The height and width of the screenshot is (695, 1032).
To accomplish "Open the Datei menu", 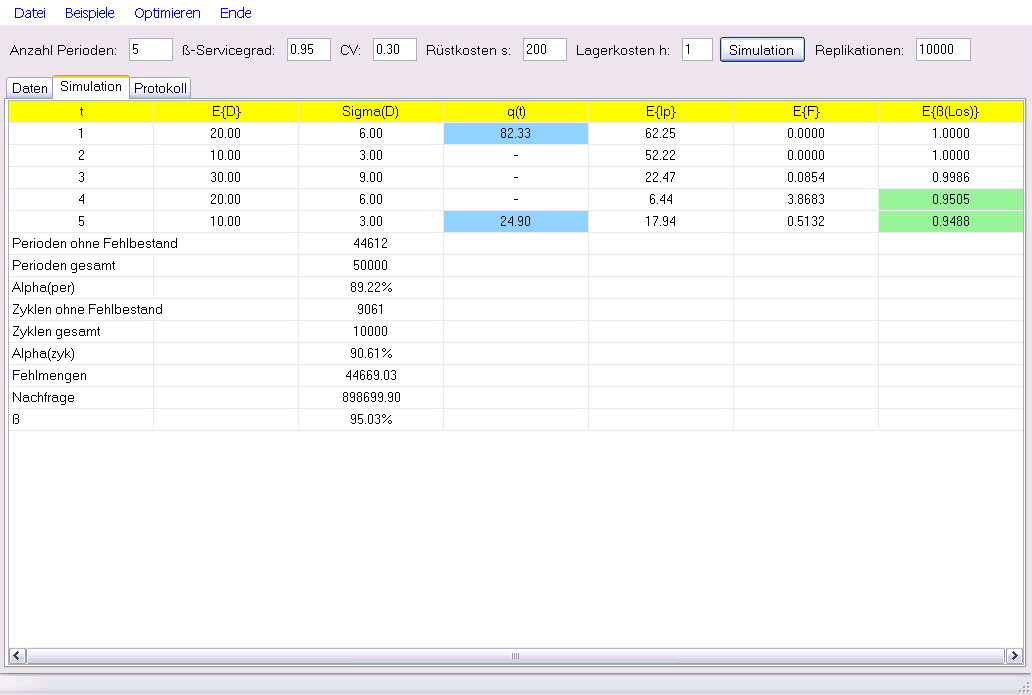I will (x=30, y=13).
